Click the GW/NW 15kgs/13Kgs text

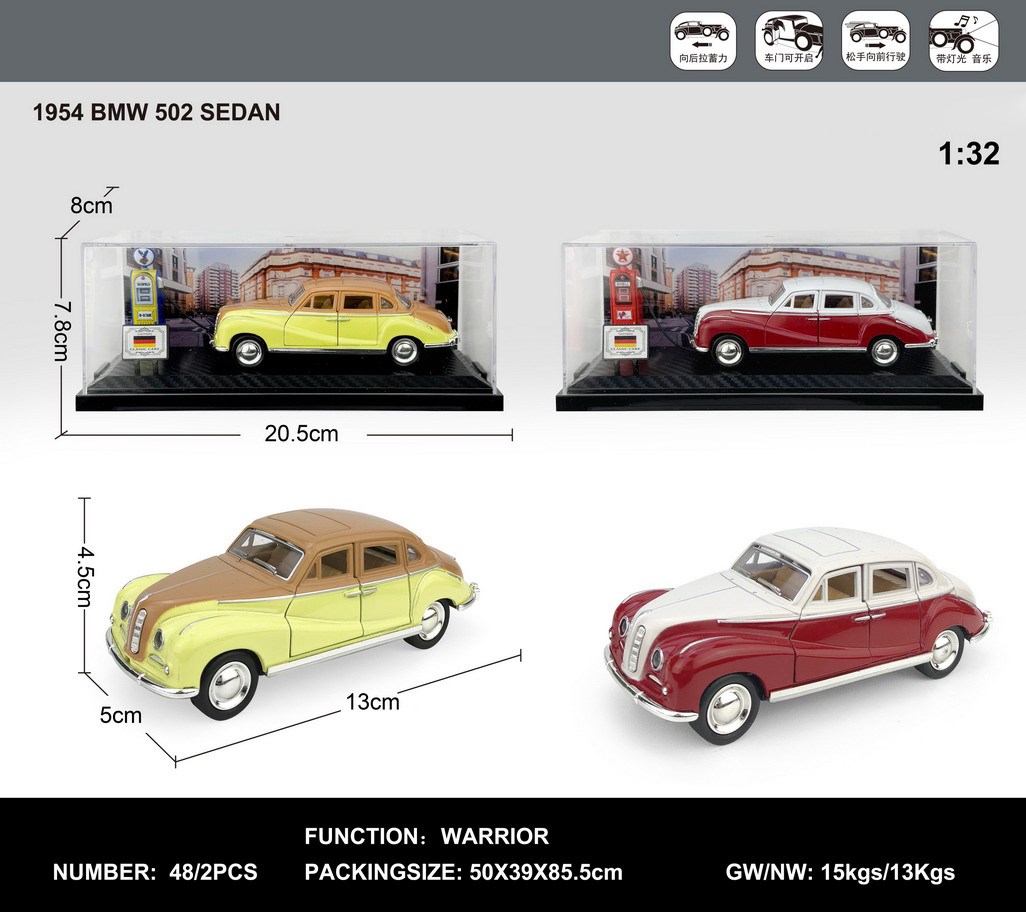pos(840,872)
